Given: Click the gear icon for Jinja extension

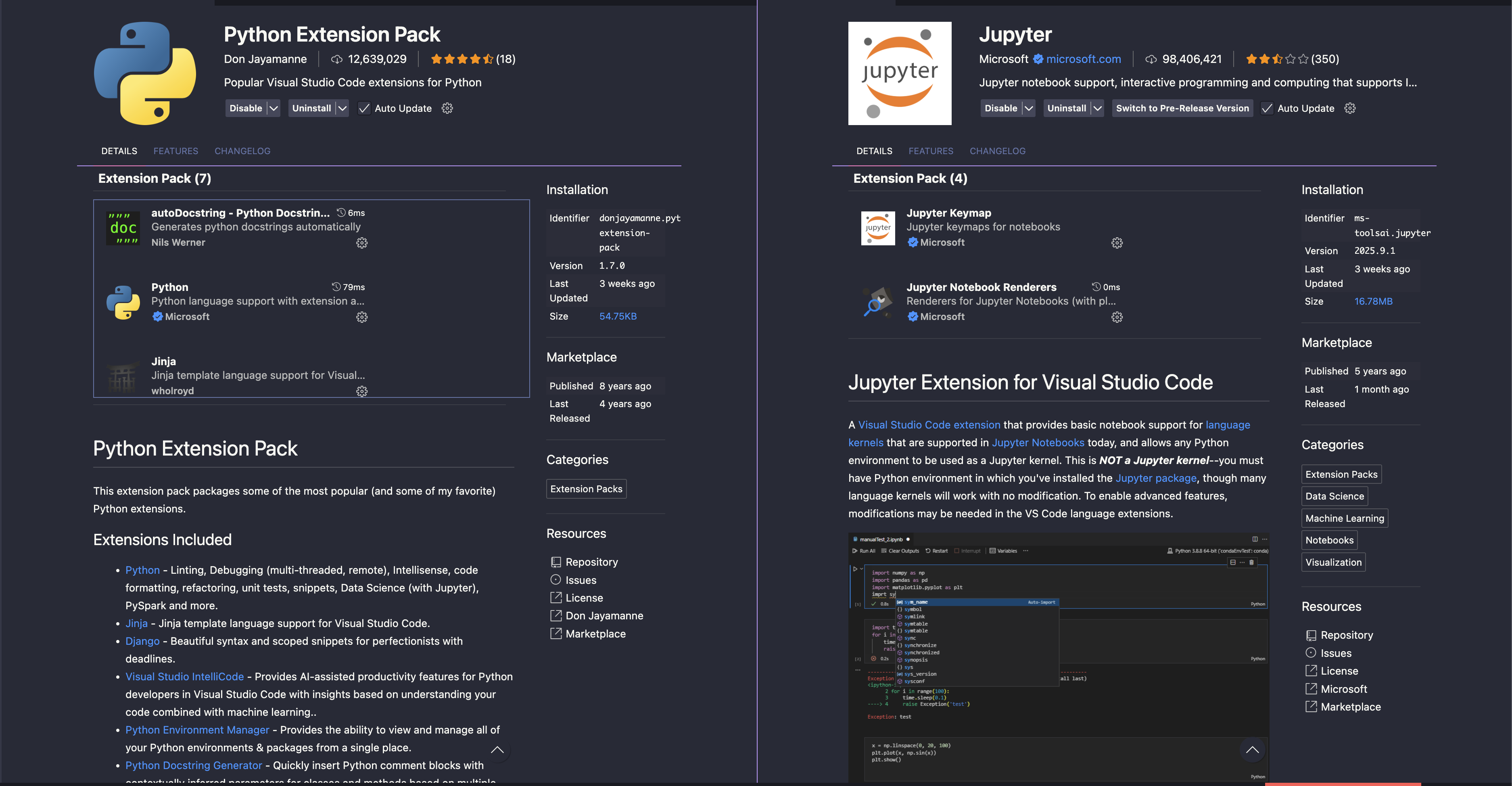Looking at the screenshot, I should click(361, 391).
